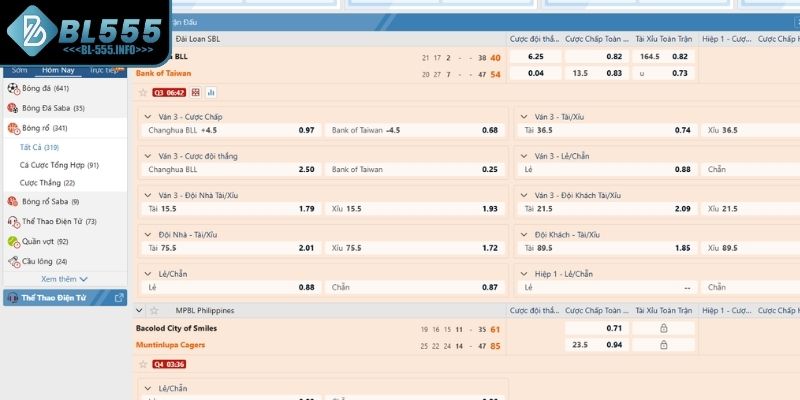Screen dimensions: 800x400
Task: Toggle favorite star for MPBL Philippines league
Action: pyautogui.click(x=154, y=311)
